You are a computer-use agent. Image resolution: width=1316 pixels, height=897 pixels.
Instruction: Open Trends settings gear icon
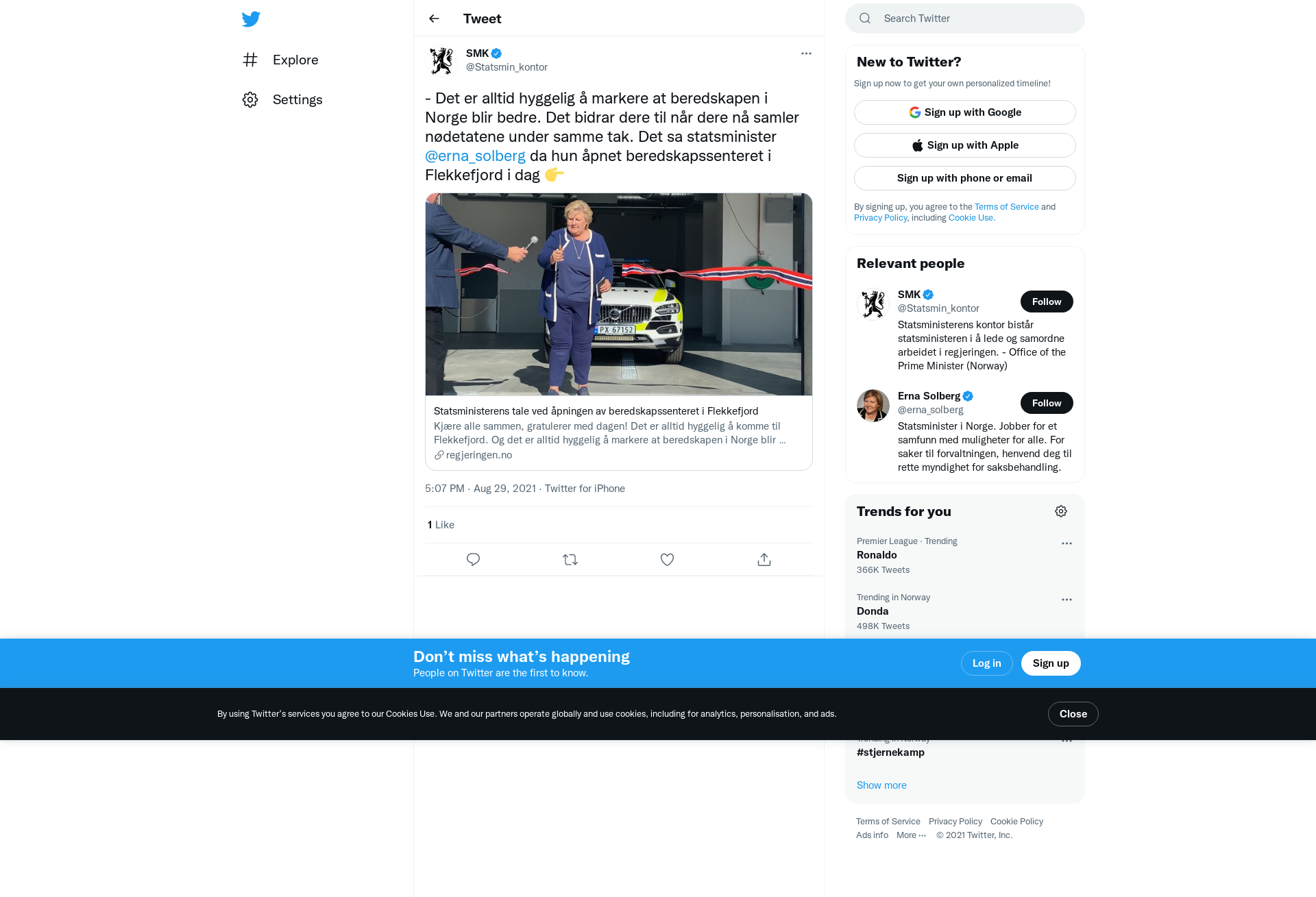[1061, 511]
